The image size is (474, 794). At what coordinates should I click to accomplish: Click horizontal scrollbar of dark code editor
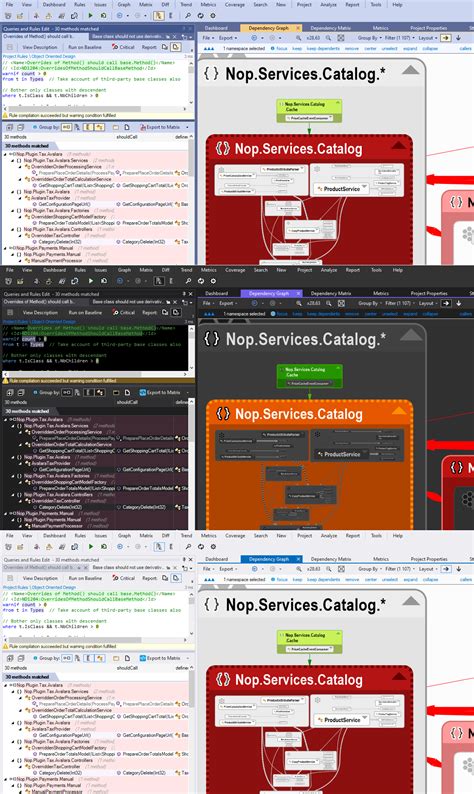click(96, 374)
